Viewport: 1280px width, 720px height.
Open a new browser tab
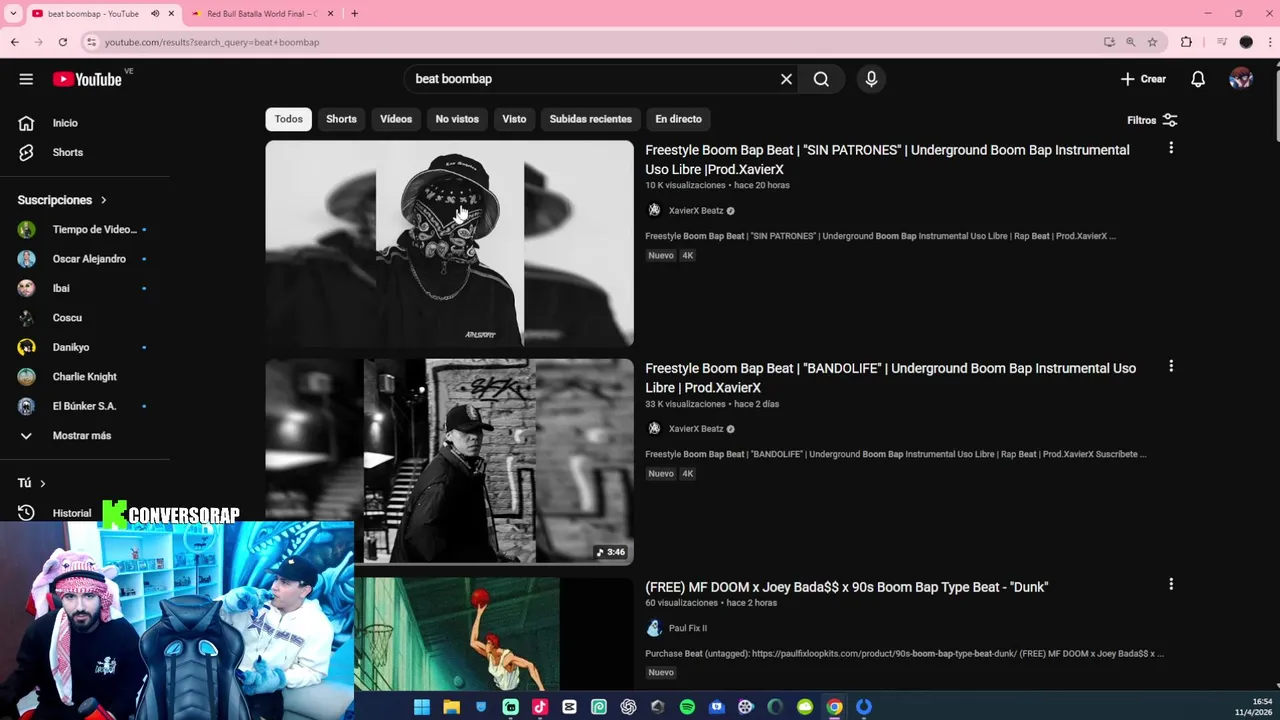coord(354,14)
